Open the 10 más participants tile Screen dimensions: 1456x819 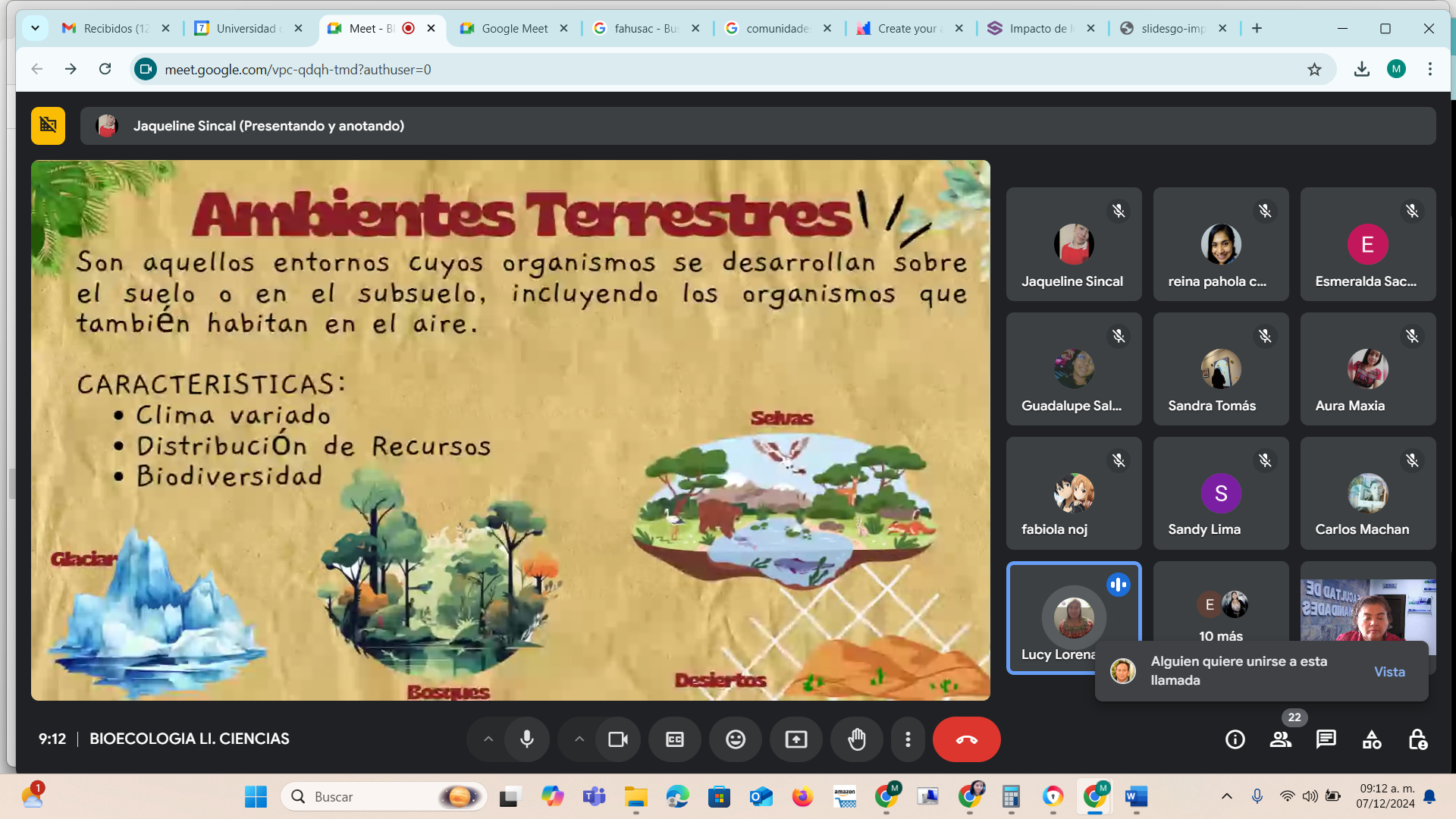pyautogui.click(x=1221, y=614)
